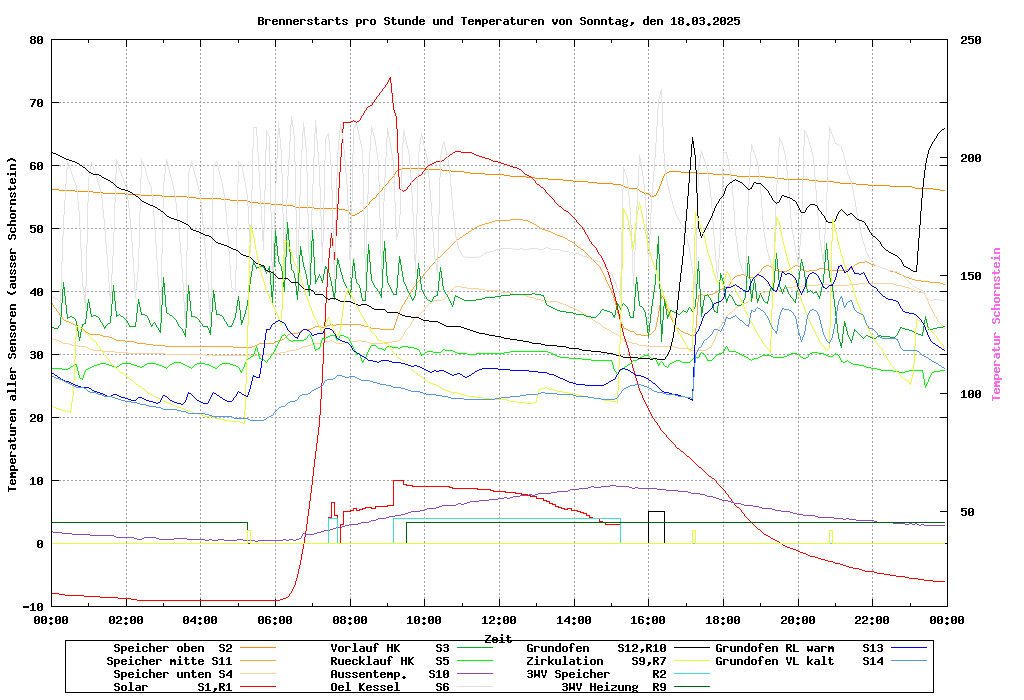
Task: Click the green Vorlauf HK legend line
Action: click(480, 648)
